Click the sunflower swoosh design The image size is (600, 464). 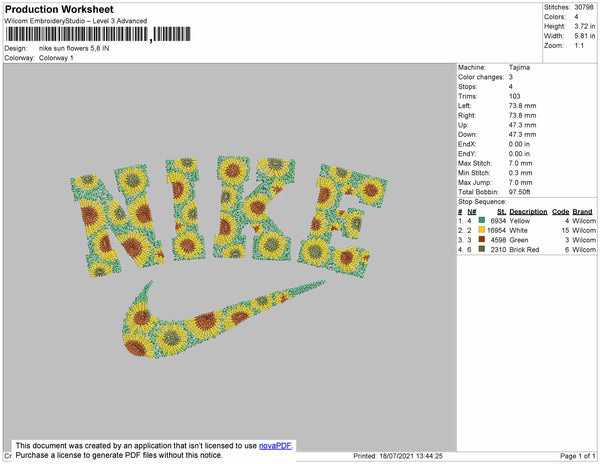point(223,319)
